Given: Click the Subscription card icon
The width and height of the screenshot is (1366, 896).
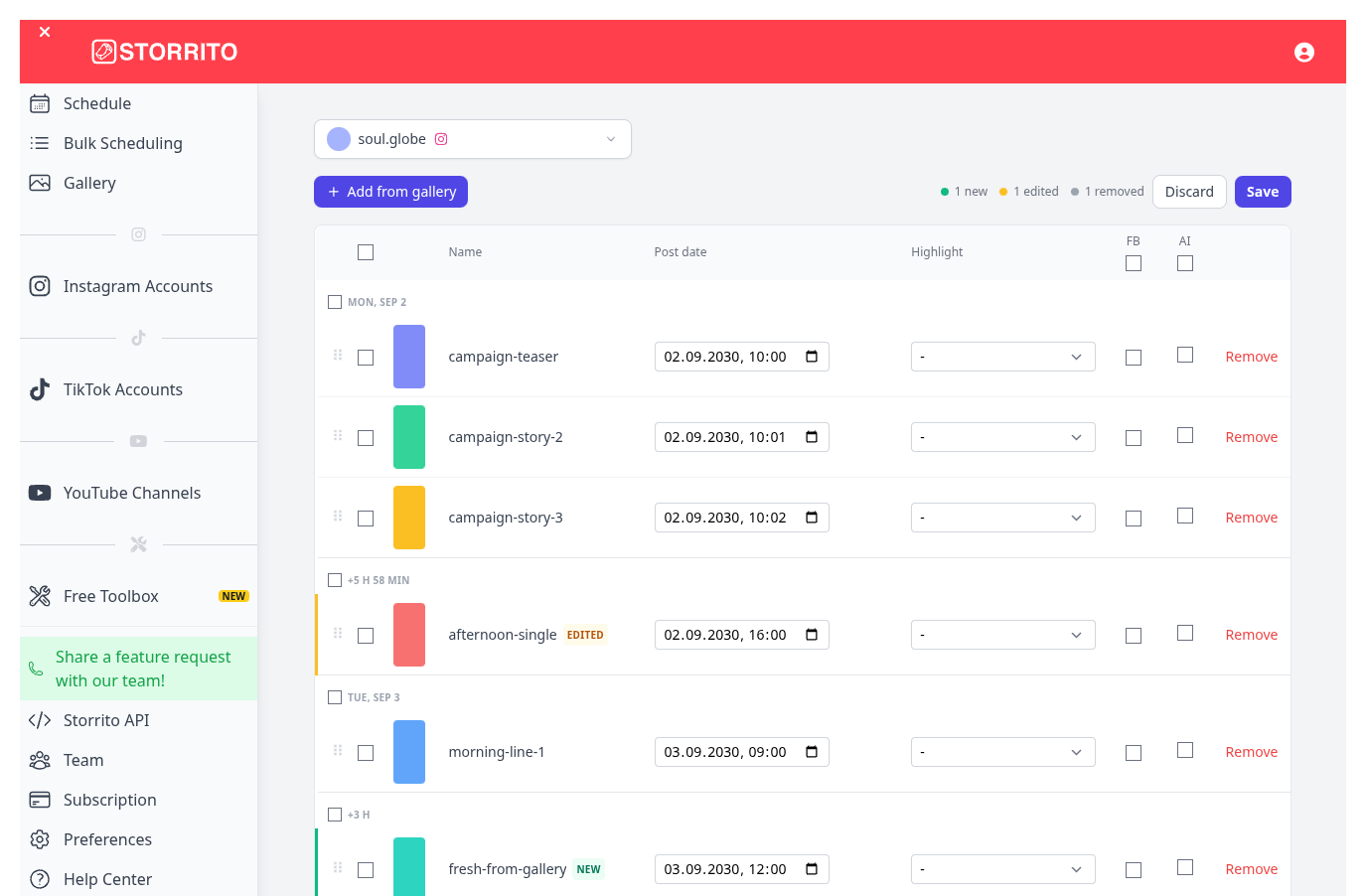Looking at the screenshot, I should click(40, 800).
